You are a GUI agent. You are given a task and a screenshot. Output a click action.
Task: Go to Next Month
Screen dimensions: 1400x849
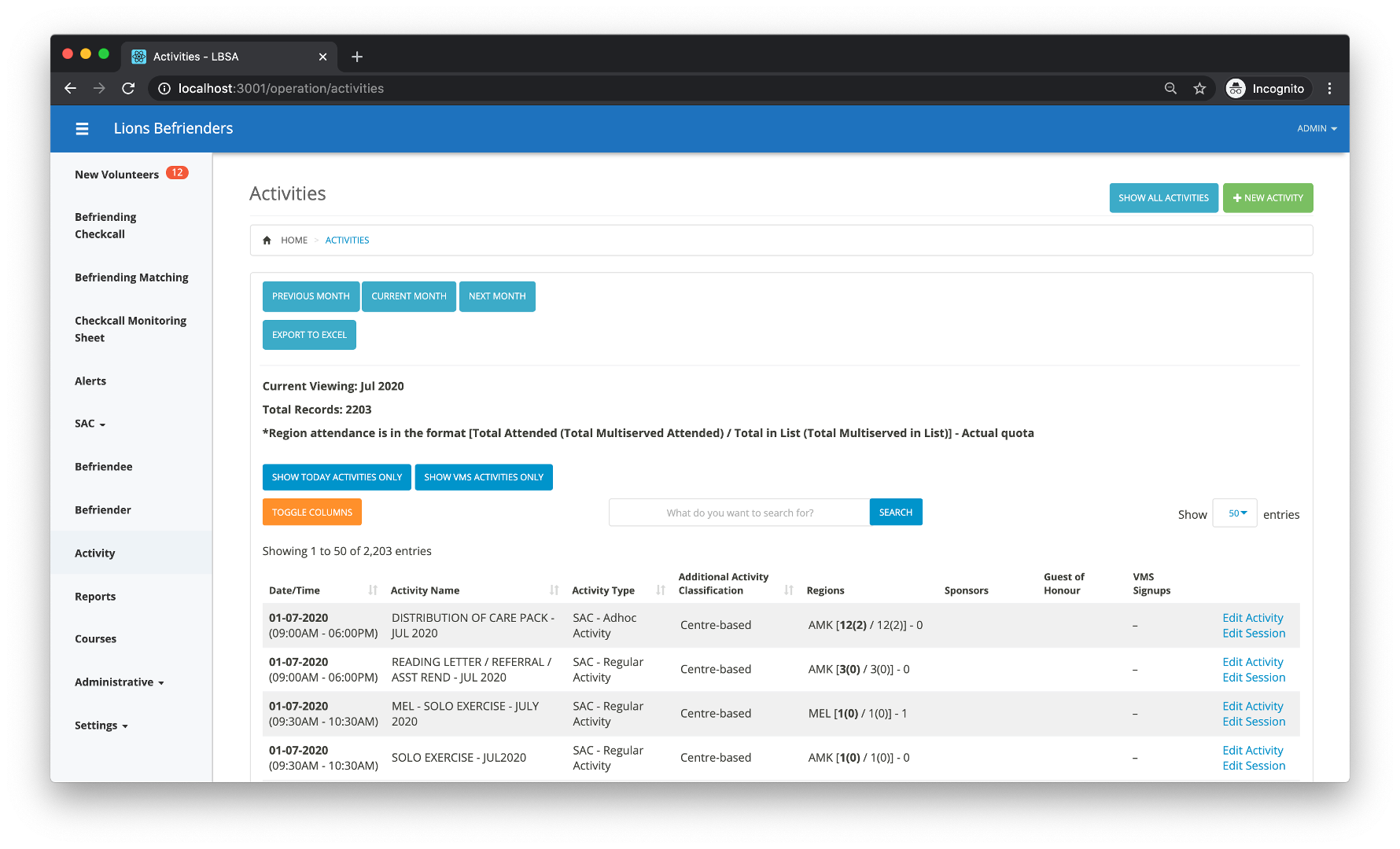(497, 296)
